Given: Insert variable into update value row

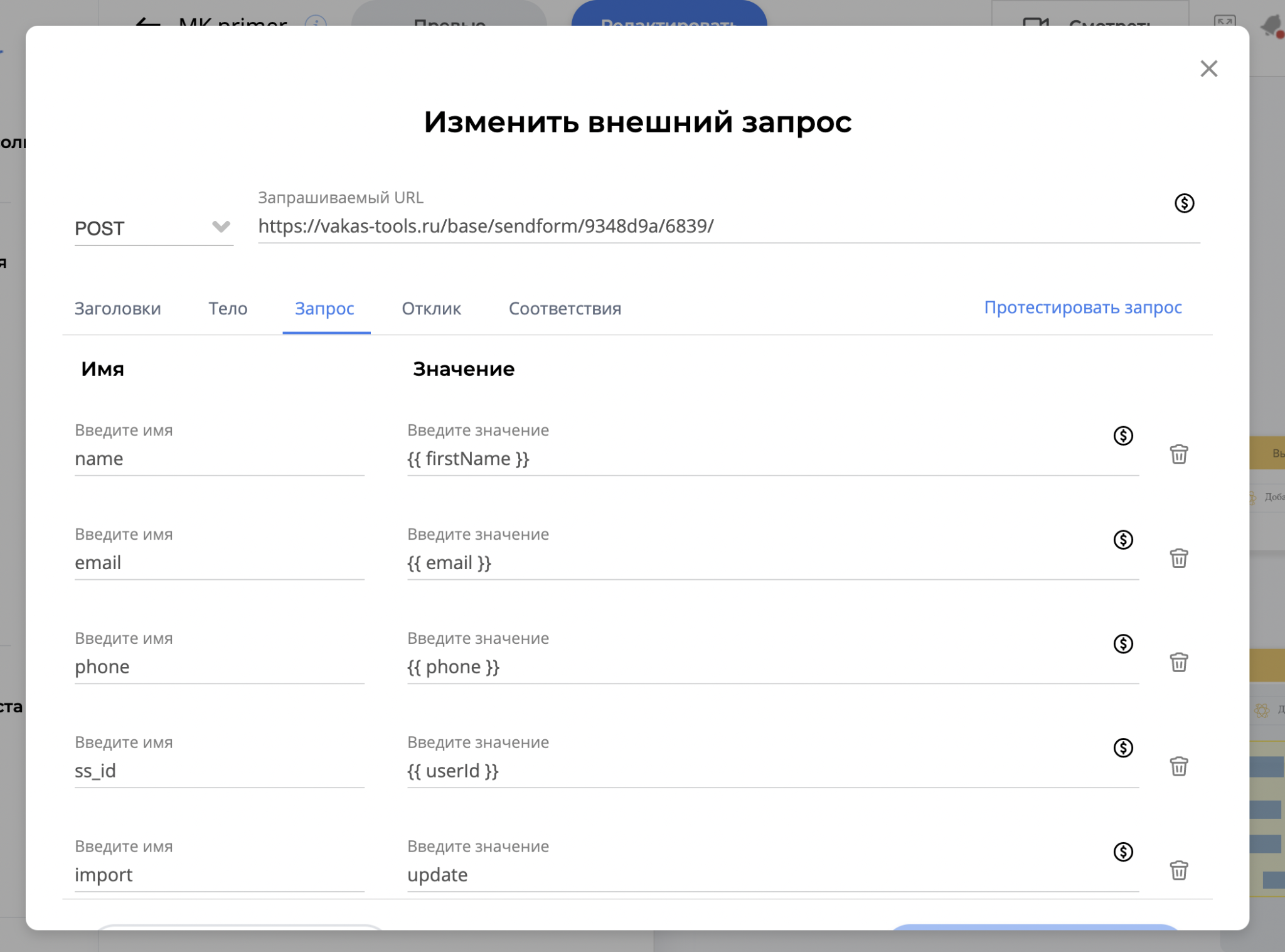Looking at the screenshot, I should (1122, 852).
